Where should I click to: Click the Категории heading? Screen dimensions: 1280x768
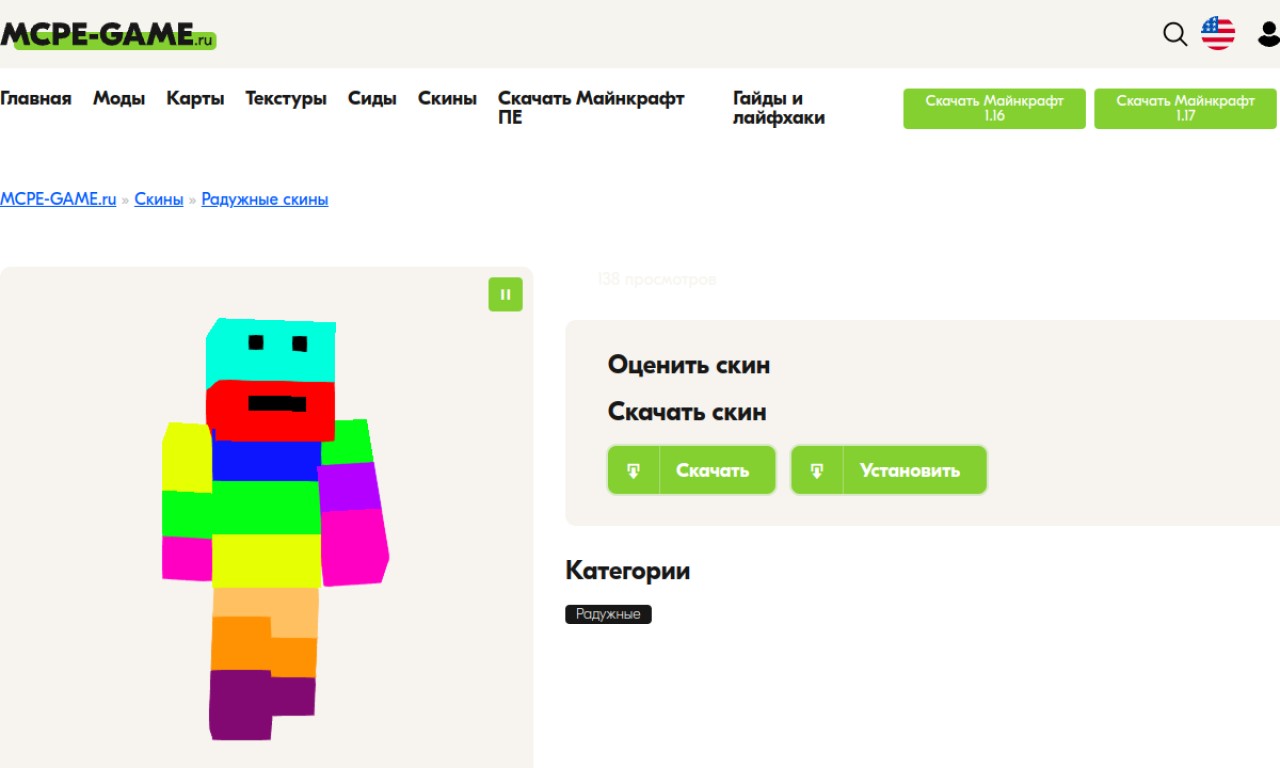(x=627, y=571)
